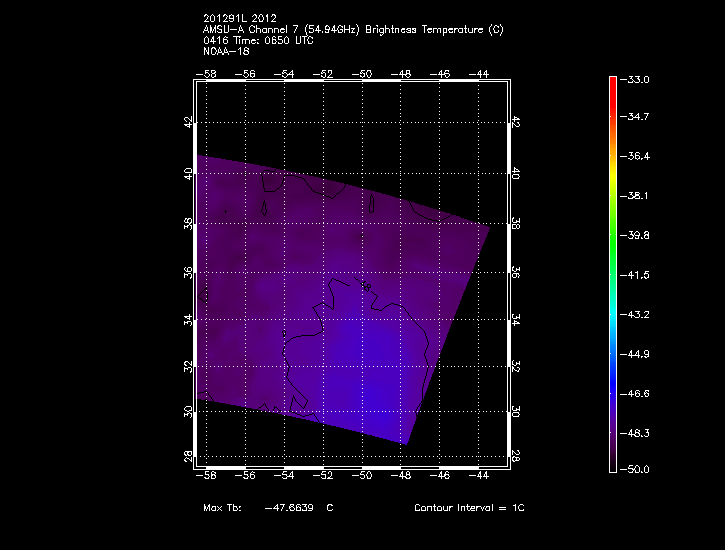Click the 'Contour Interval = 1C' text
725x550 pixels.
pyautogui.click(x=469, y=508)
